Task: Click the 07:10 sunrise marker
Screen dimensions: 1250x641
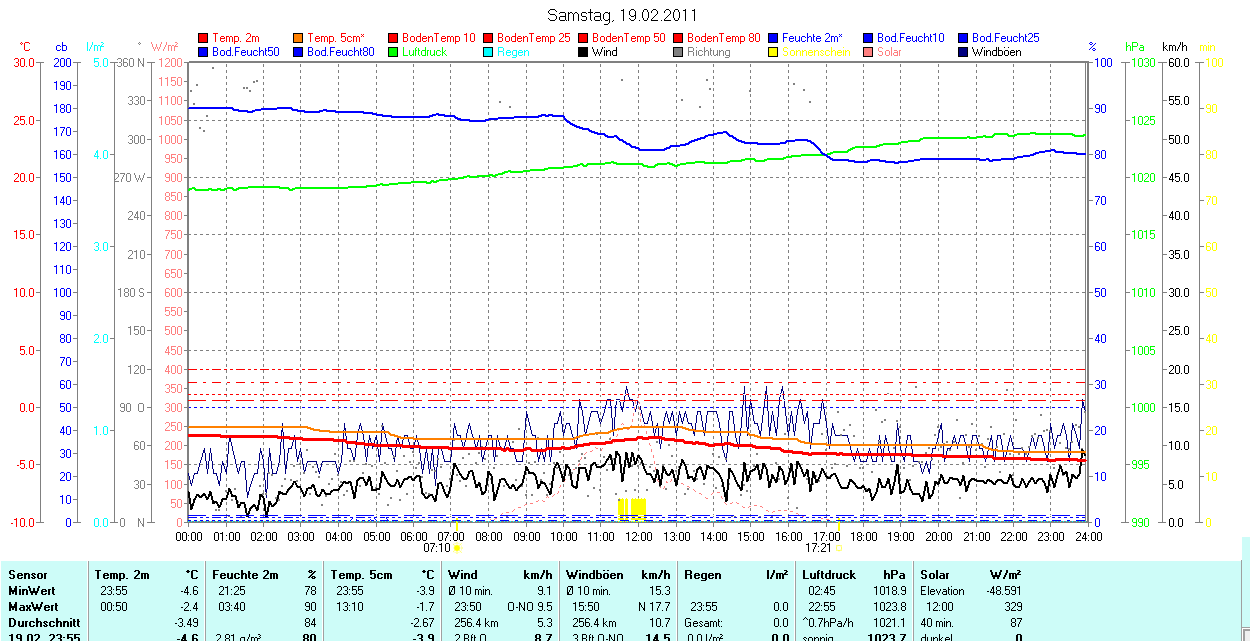Action: pos(441,548)
